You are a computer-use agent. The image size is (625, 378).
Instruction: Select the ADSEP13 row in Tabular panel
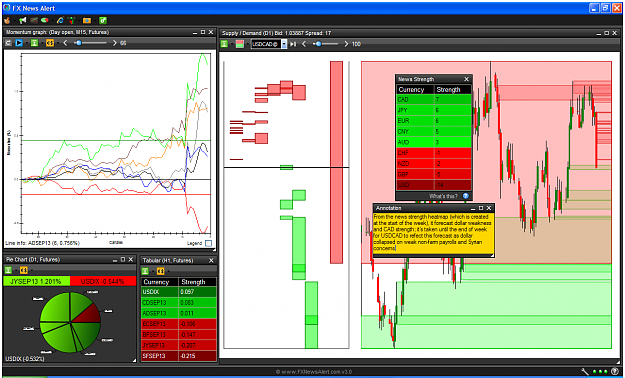(x=179, y=313)
